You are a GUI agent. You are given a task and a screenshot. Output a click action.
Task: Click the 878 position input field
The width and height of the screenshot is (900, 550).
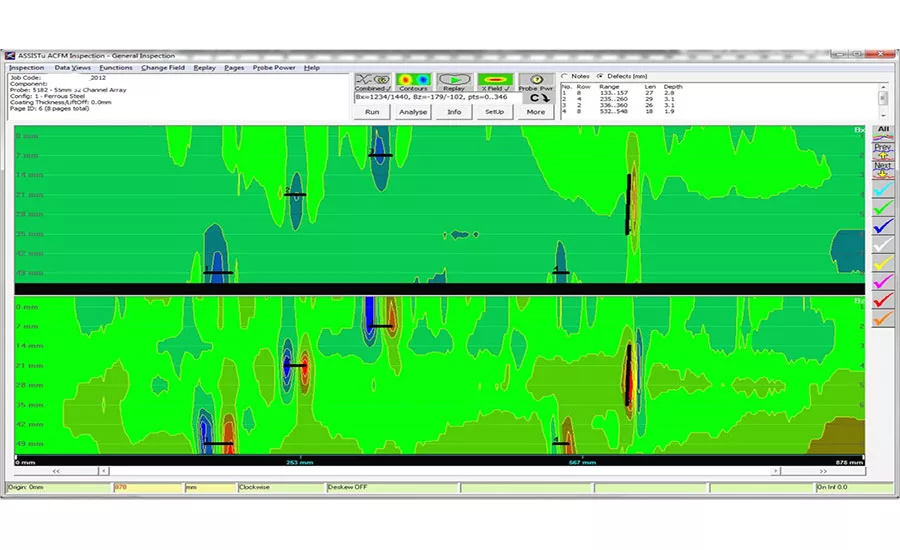point(148,487)
